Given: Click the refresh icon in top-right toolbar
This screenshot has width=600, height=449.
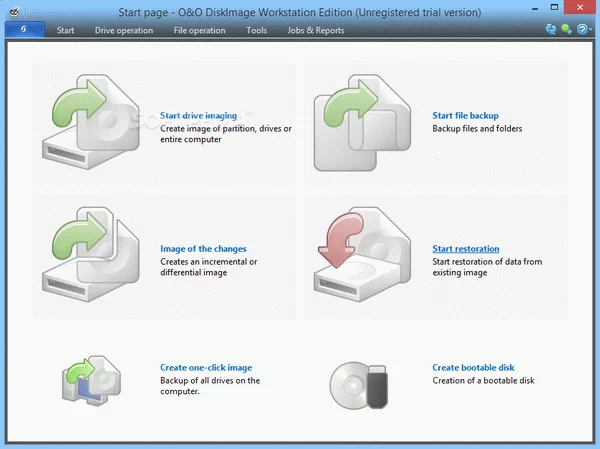Looking at the screenshot, I should 550,29.
